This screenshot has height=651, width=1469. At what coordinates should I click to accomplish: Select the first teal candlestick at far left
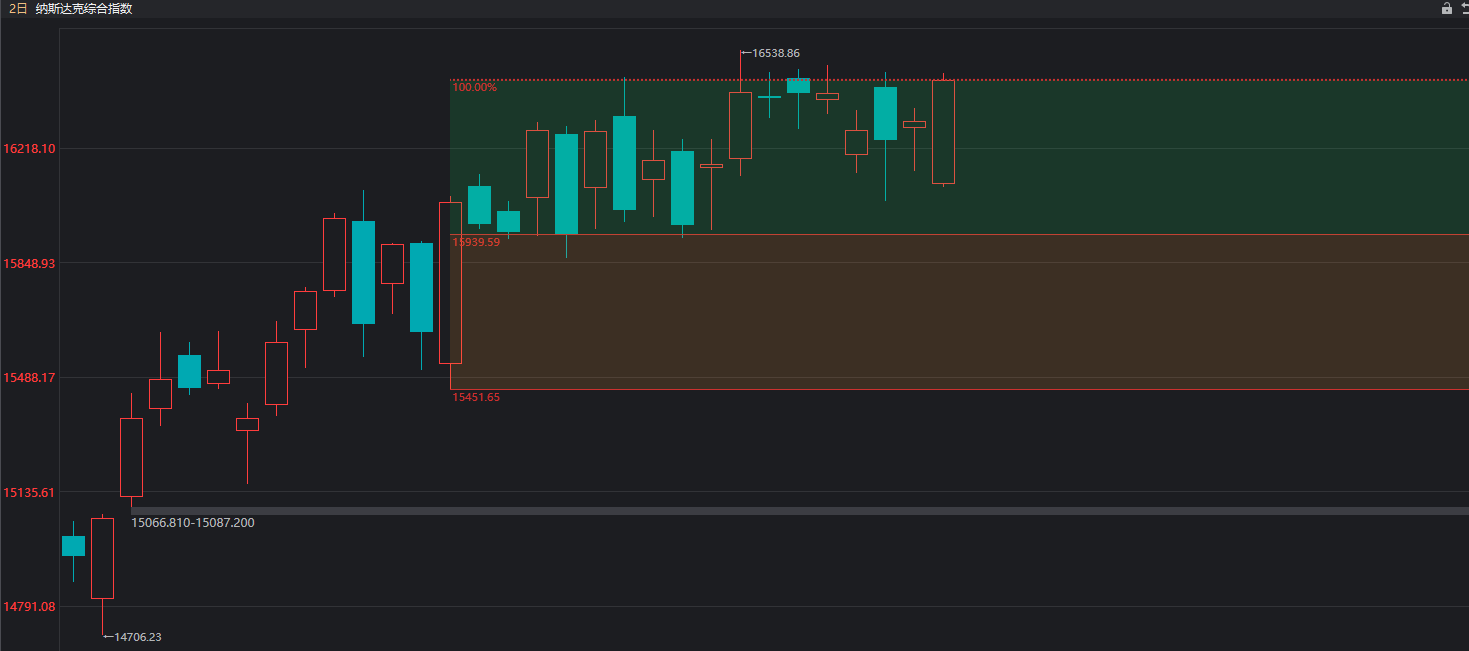tap(73, 545)
